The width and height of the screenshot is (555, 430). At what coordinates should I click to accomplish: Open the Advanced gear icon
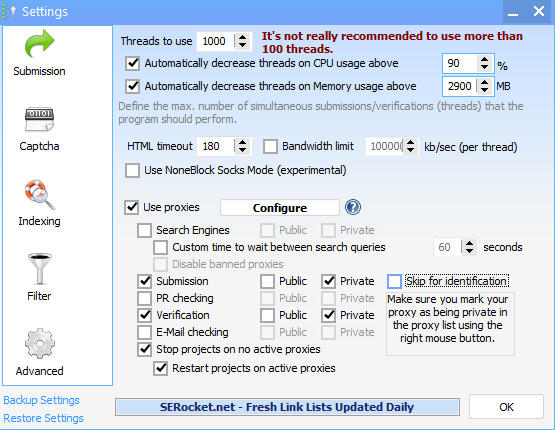(x=39, y=343)
